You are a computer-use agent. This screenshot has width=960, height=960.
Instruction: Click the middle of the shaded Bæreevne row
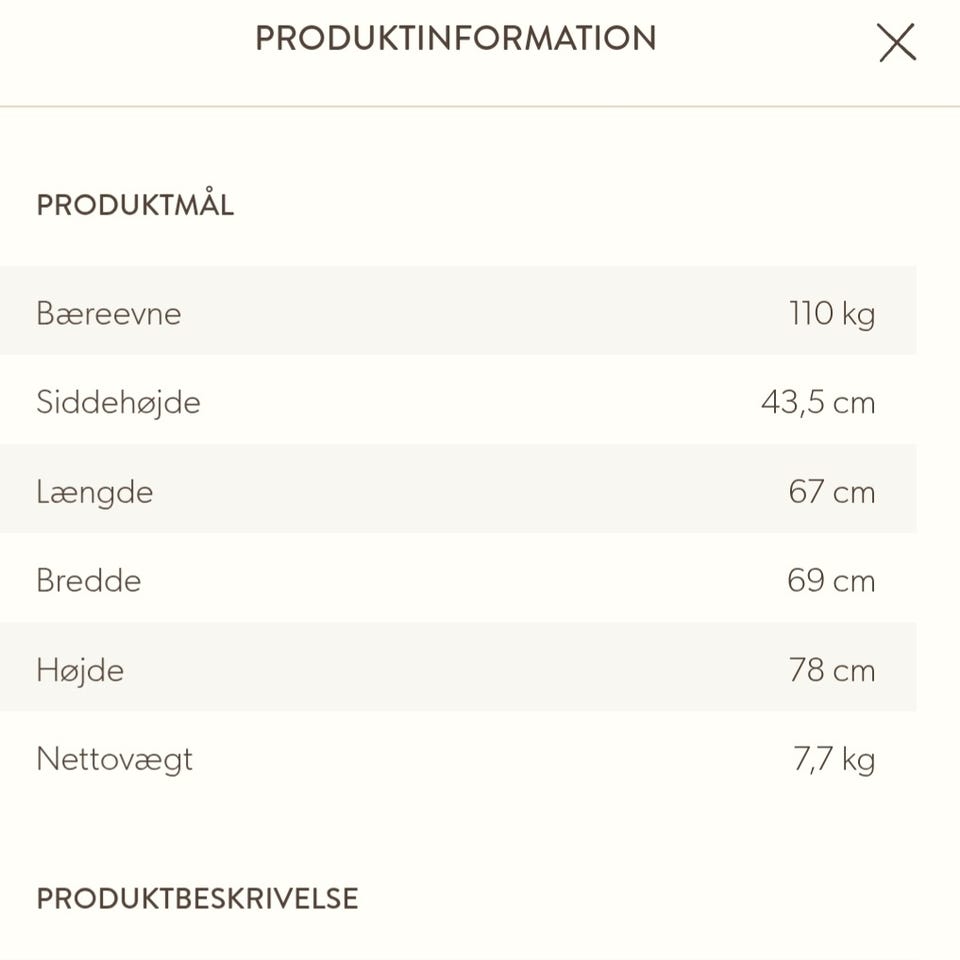coord(458,311)
